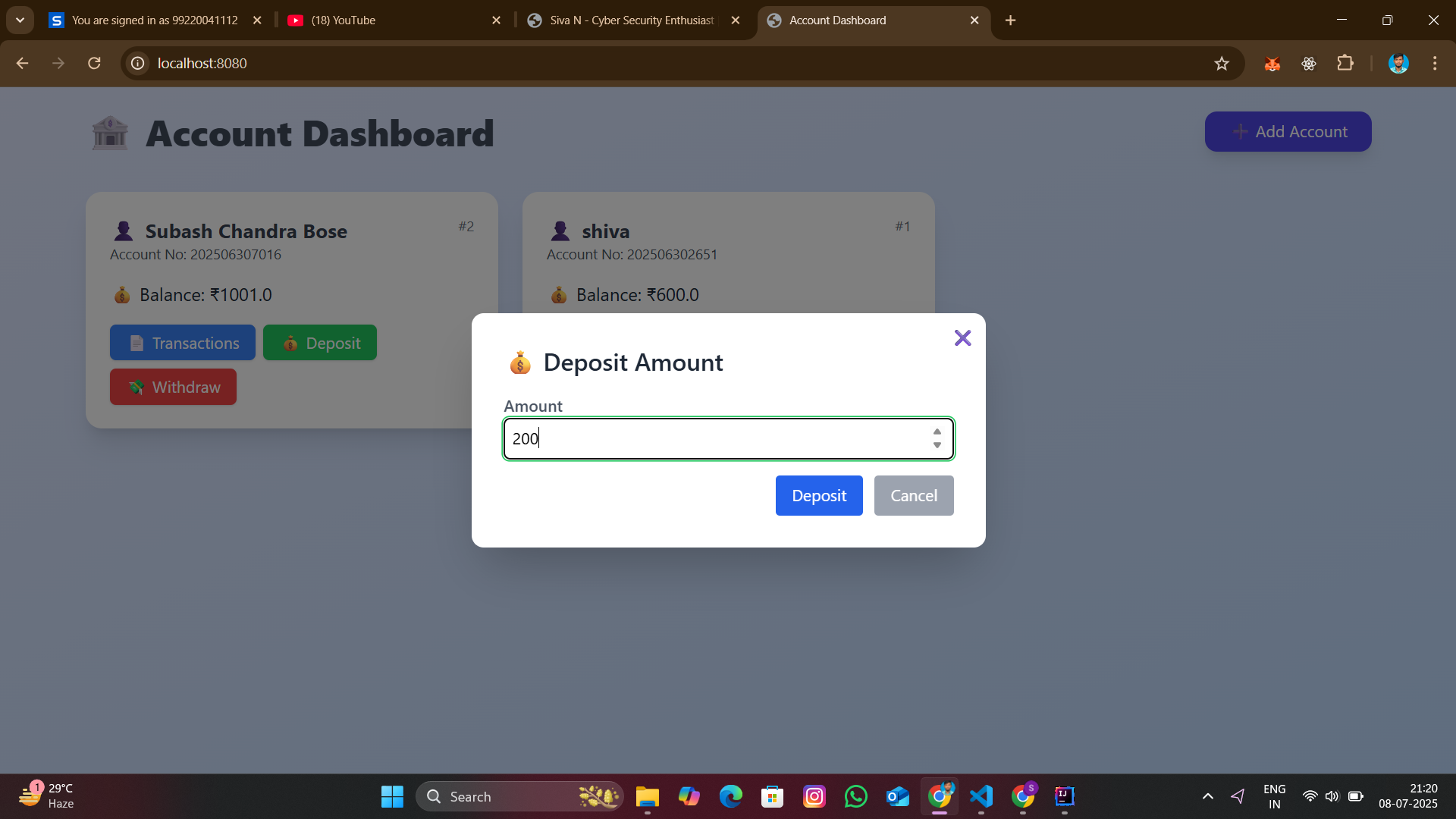Image resolution: width=1456 pixels, height=819 pixels.
Task: Open the Extensions puzzle menu
Action: [1345, 63]
